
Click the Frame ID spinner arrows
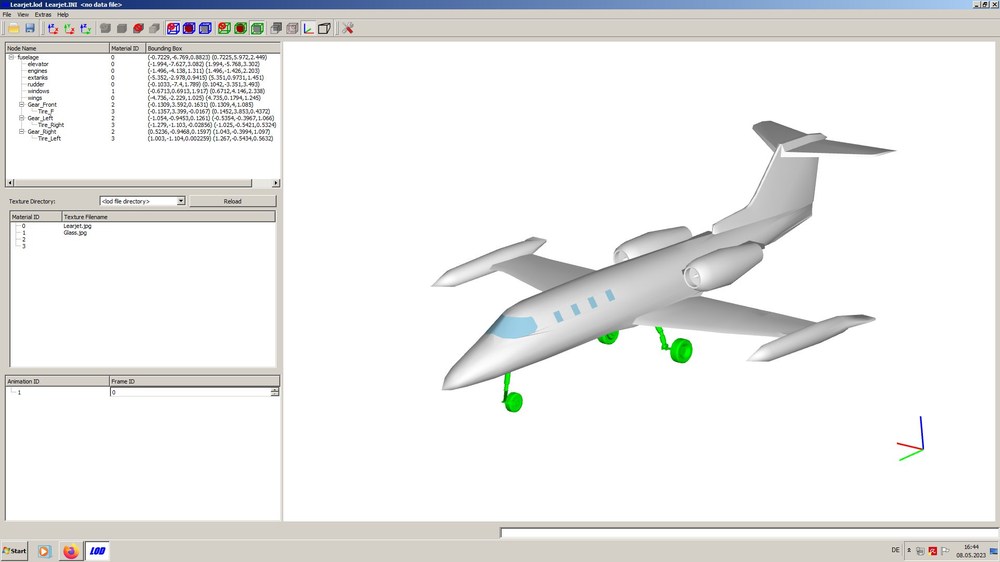point(275,392)
